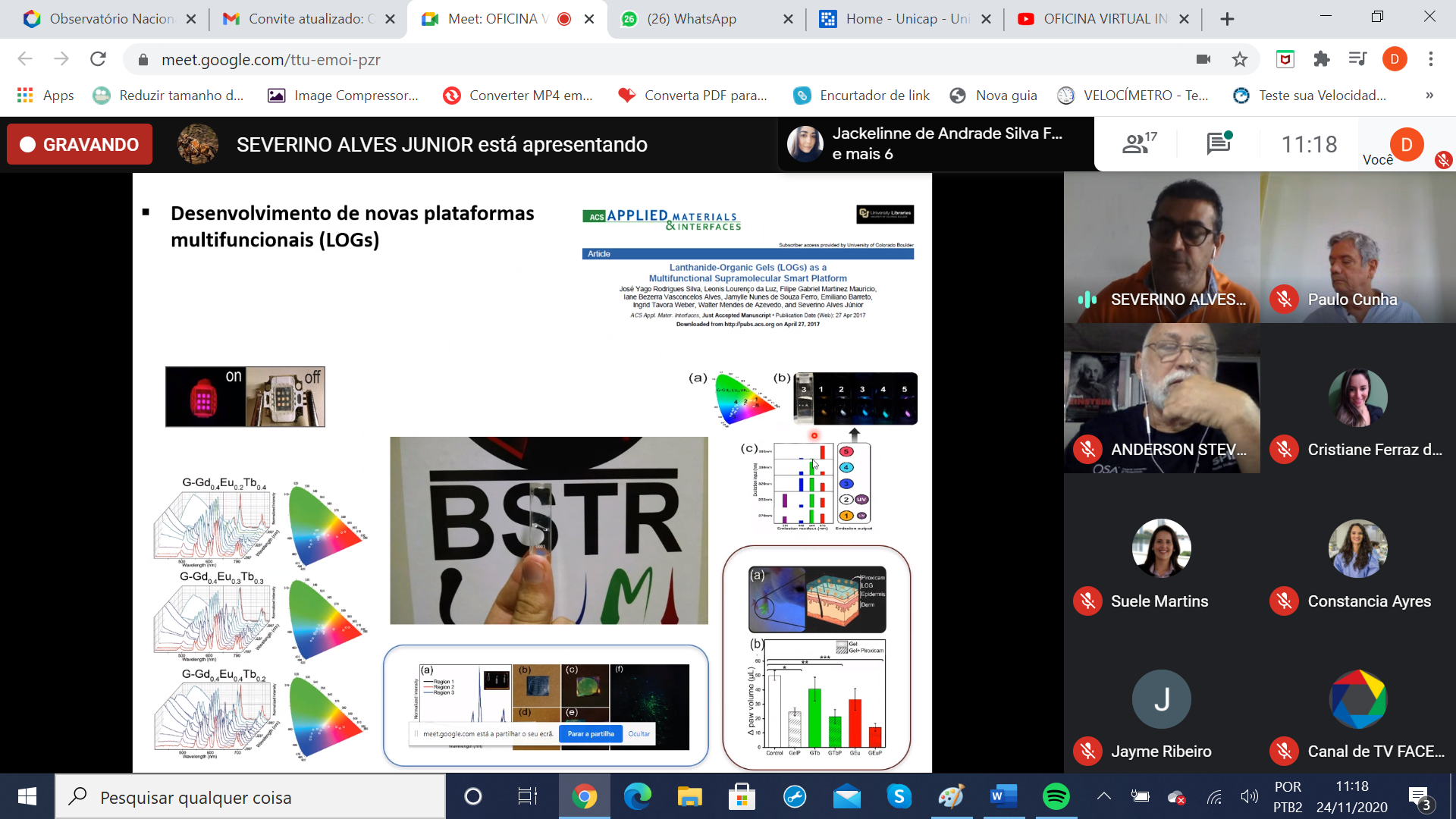This screenshot has height=819, width=1456.
Task: Close the Meet: OFICINA tab
Action: [x=589, y=19]
